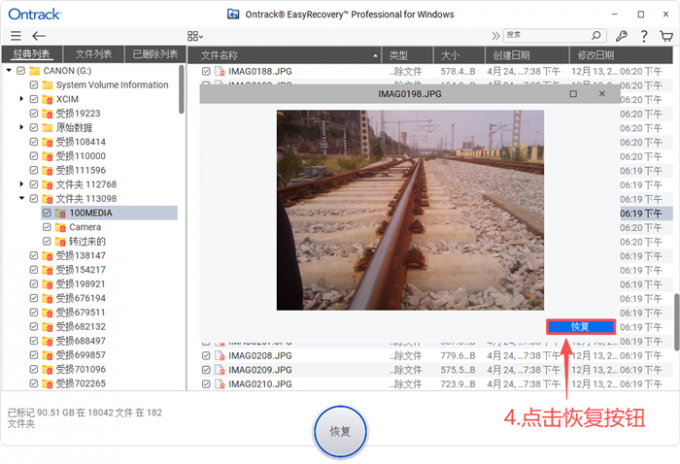Click the IMAG0208.JPG file icon
Image resolution: width=680 pixels, height=464 pixels.
coord(219,355)
